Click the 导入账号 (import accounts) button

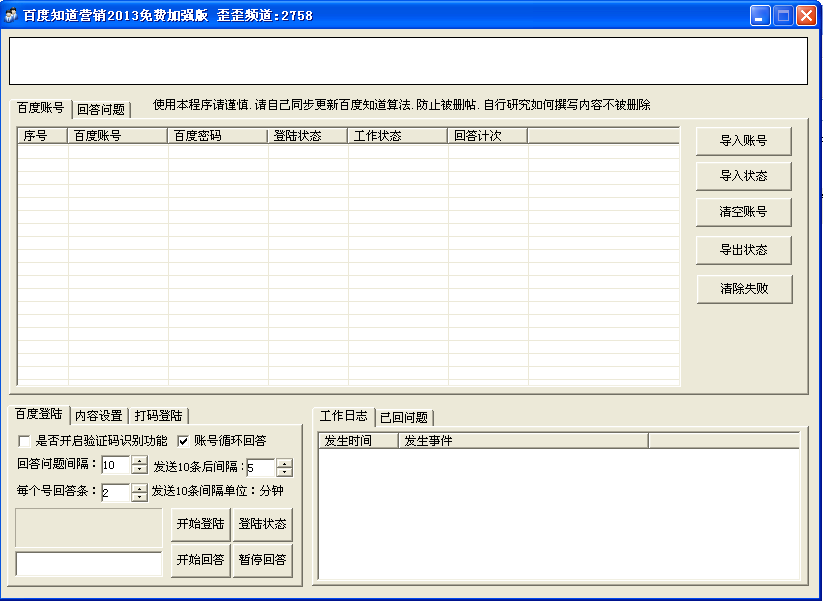(x=743, y=140)
